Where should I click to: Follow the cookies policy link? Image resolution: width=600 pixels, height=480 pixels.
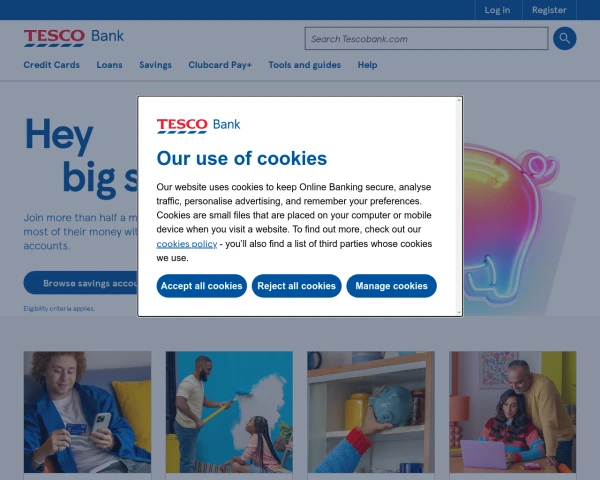click(x=187, y=244)
